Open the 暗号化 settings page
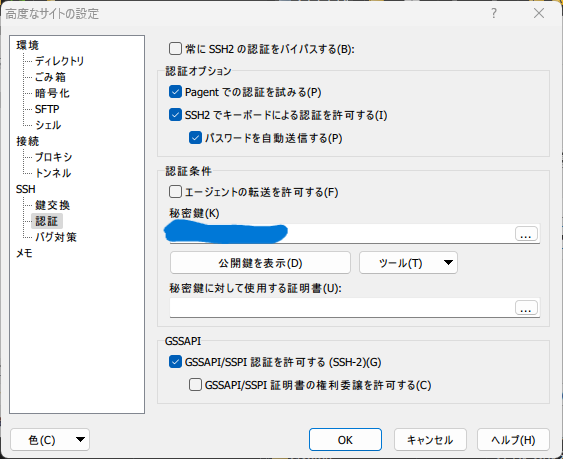 click(52, 93)
